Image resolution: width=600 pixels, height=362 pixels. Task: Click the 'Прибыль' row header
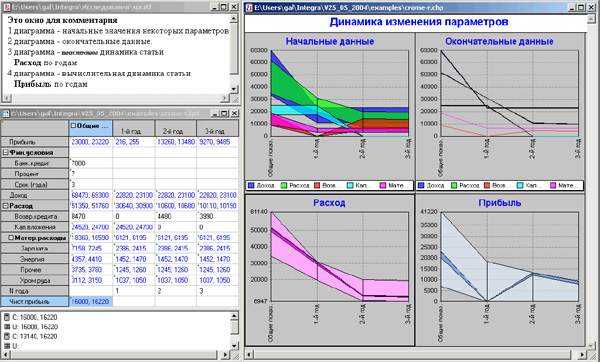tap(34, 142)
